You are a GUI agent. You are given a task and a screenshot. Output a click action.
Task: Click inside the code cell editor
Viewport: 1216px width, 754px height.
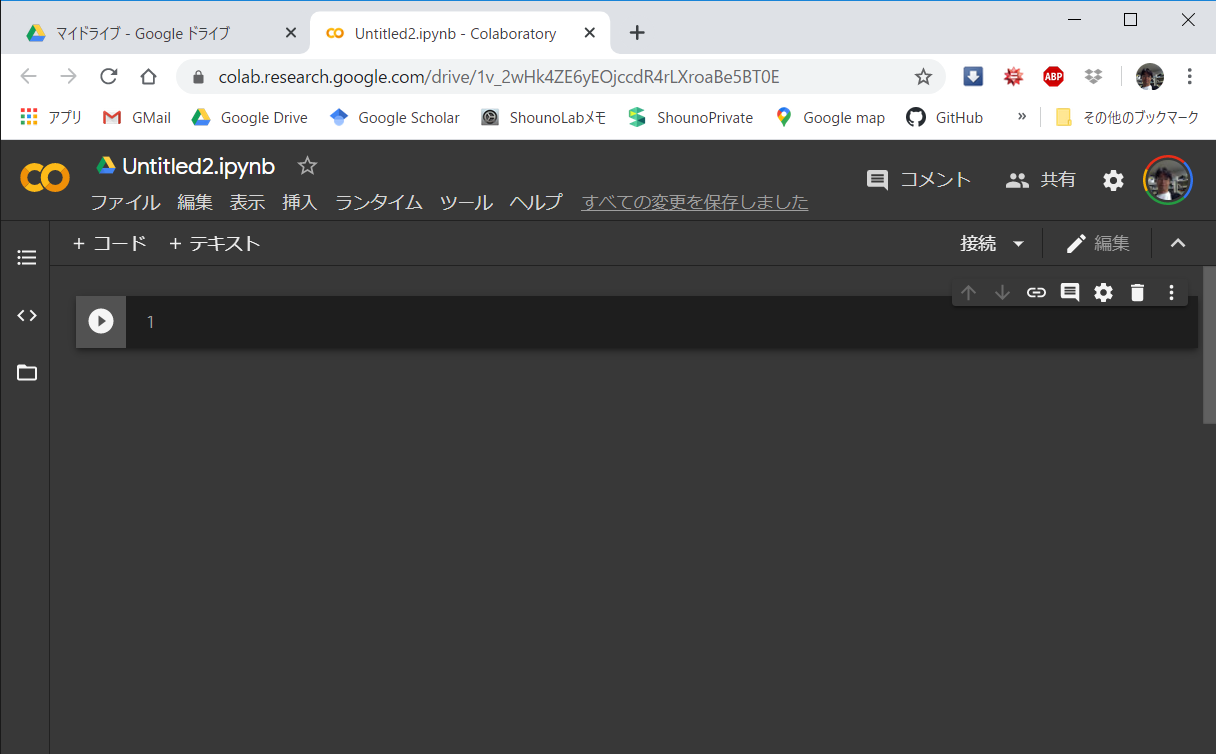660,322
